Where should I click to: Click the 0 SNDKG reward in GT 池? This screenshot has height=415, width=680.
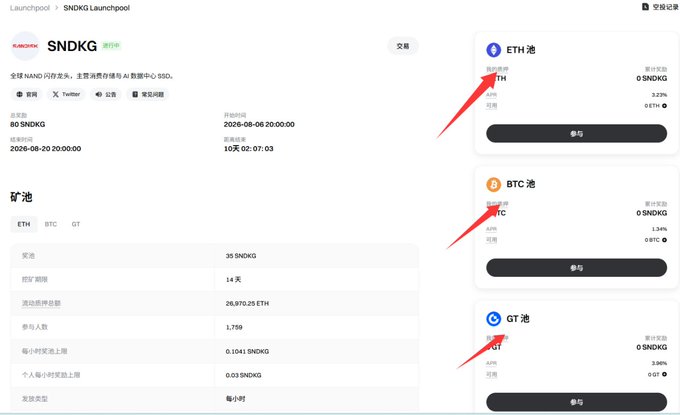[651, 347]
